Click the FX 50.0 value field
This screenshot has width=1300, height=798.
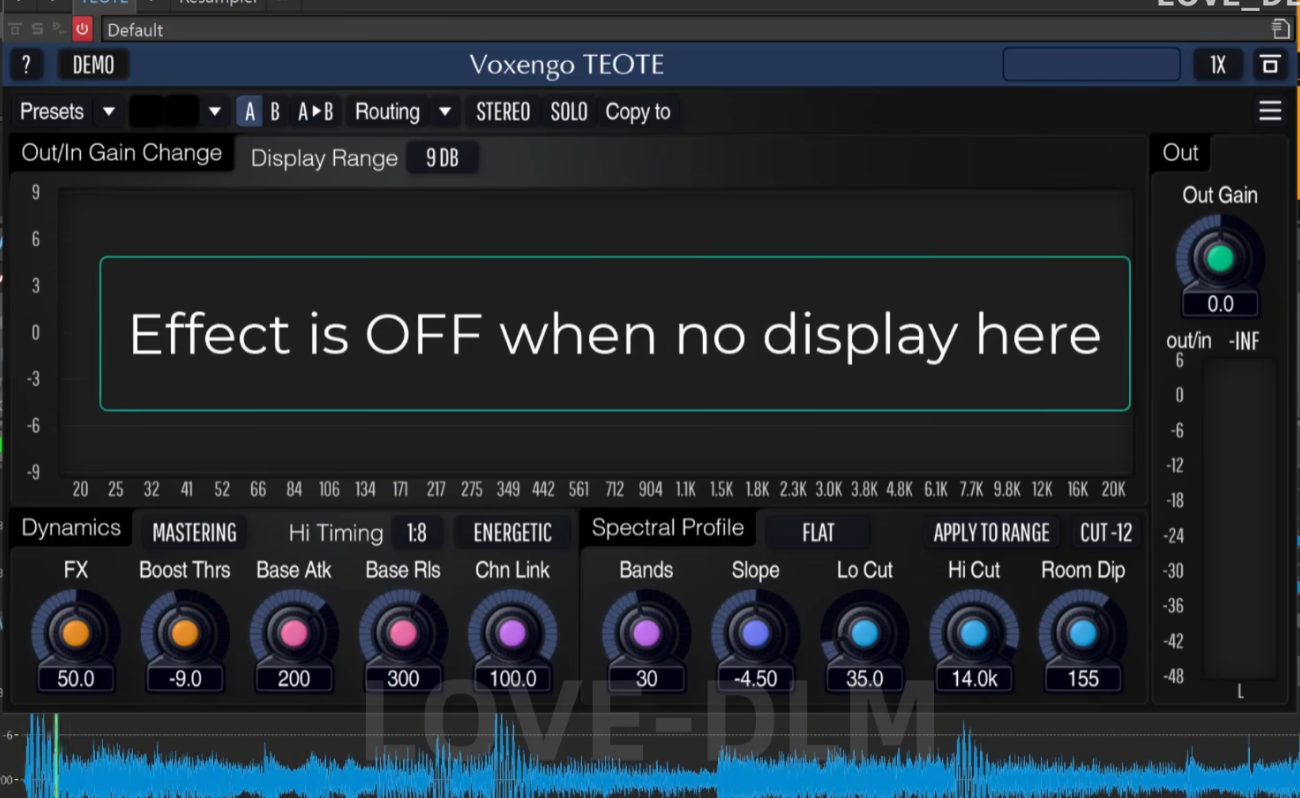(x=76, y=679)
